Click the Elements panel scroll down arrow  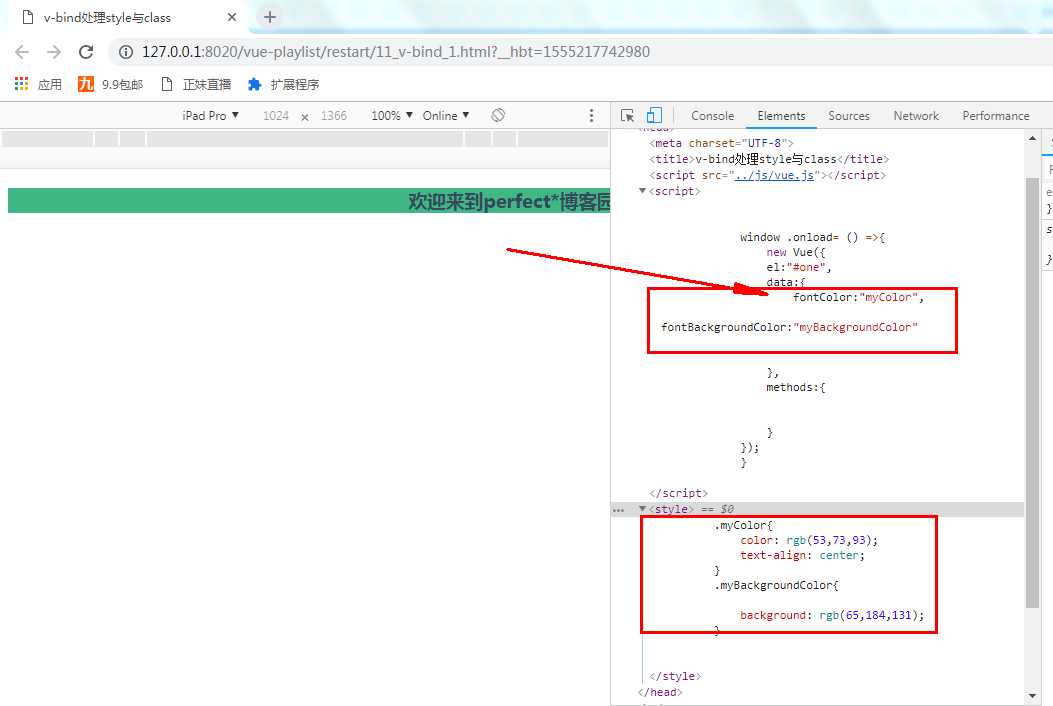coord(1032,696)
